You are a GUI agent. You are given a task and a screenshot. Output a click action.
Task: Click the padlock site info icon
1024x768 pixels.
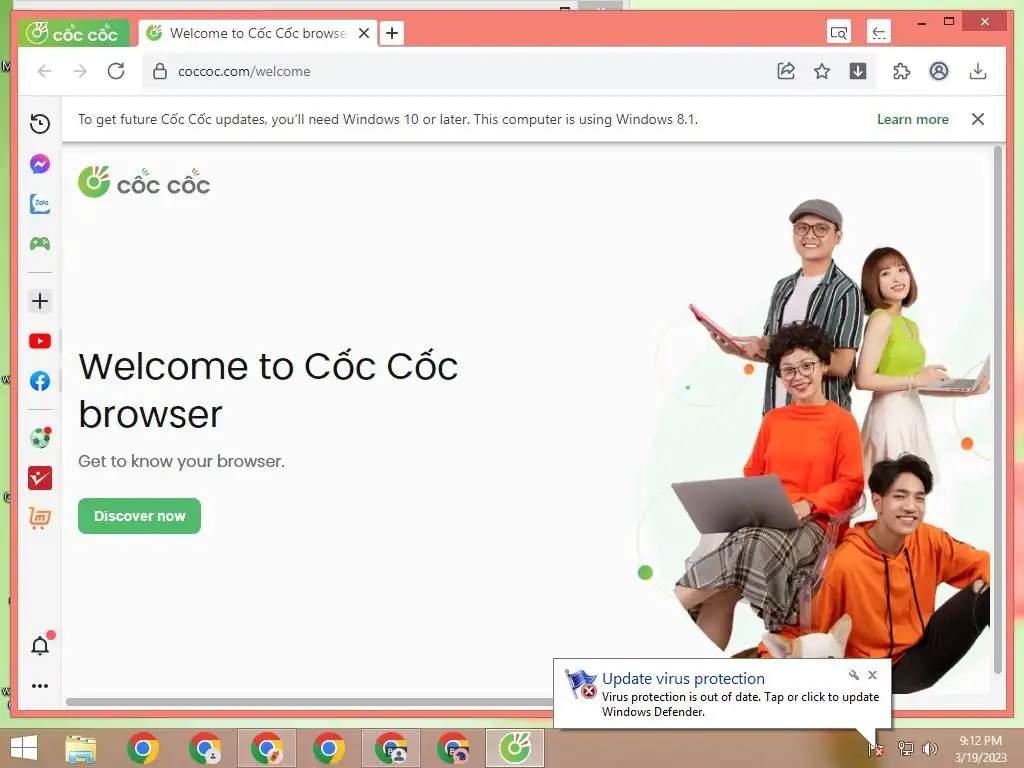[x=159, y=71]
